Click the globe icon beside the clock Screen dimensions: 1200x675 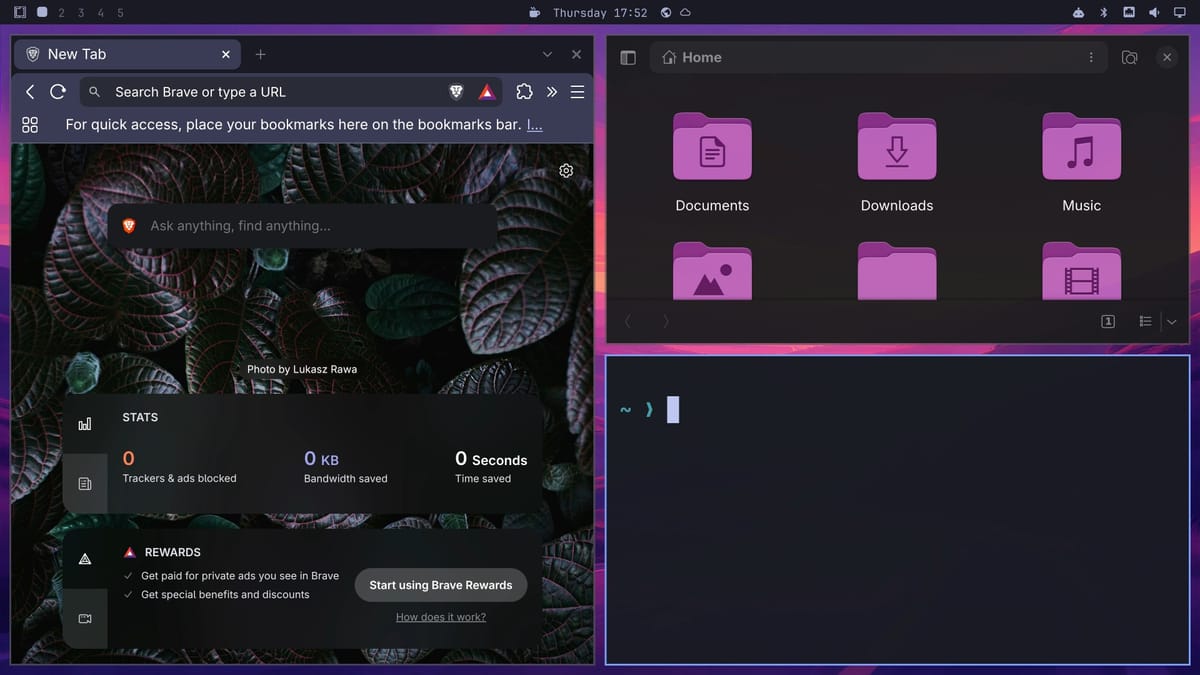point(666,13)
